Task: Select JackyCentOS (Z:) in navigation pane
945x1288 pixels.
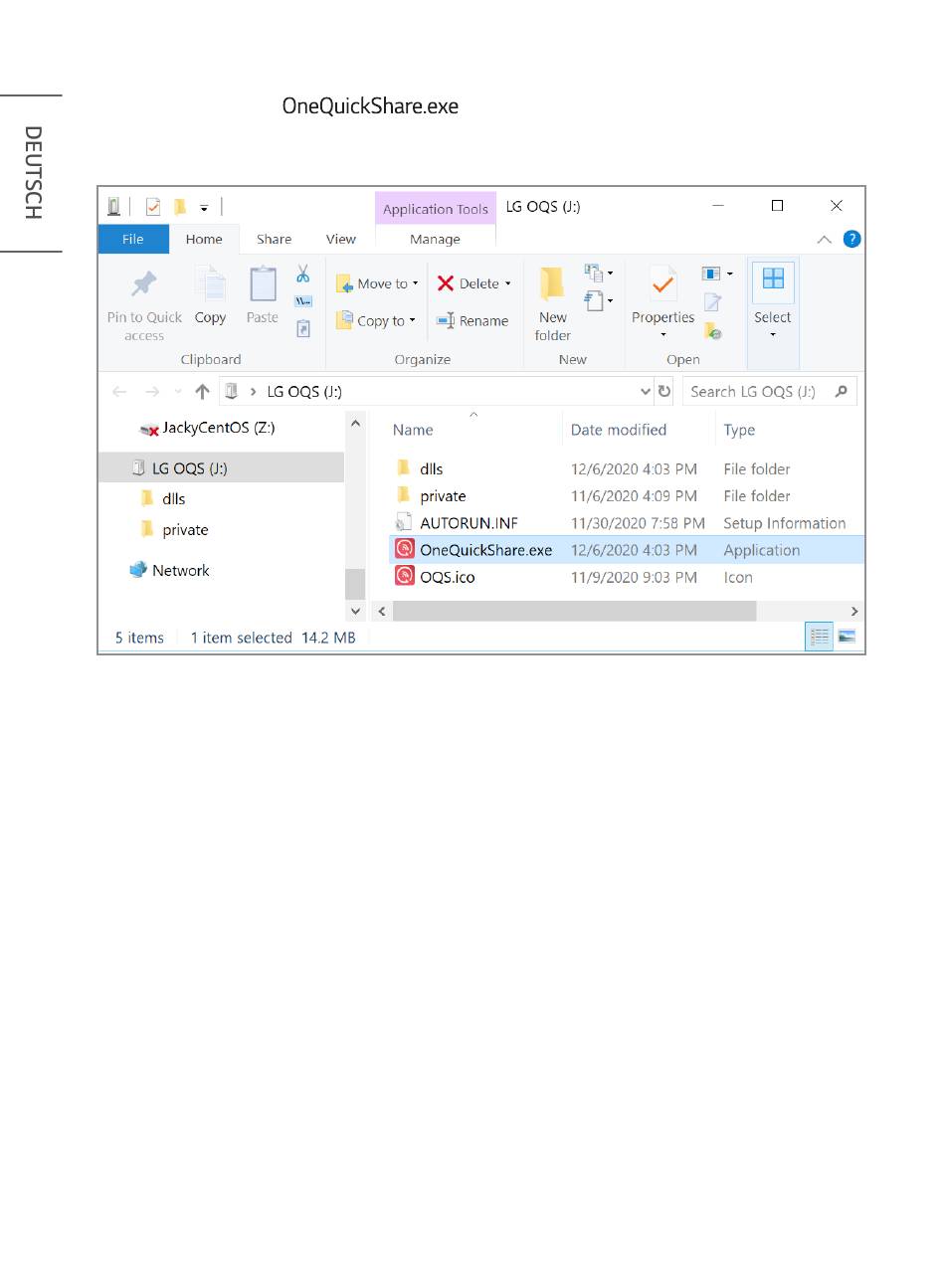Action: (221, 428)
